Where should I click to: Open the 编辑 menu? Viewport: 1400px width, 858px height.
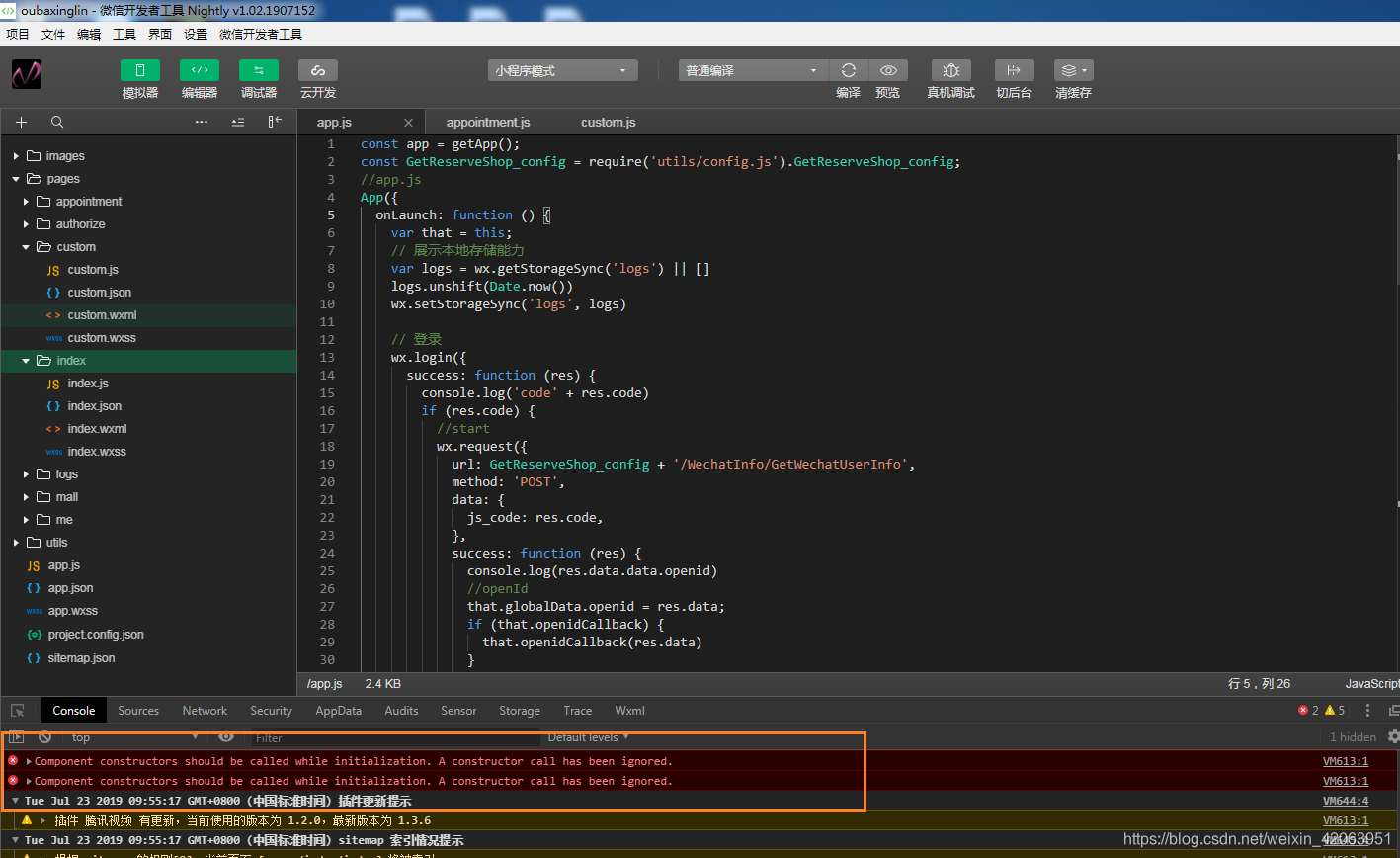(89, 34)
